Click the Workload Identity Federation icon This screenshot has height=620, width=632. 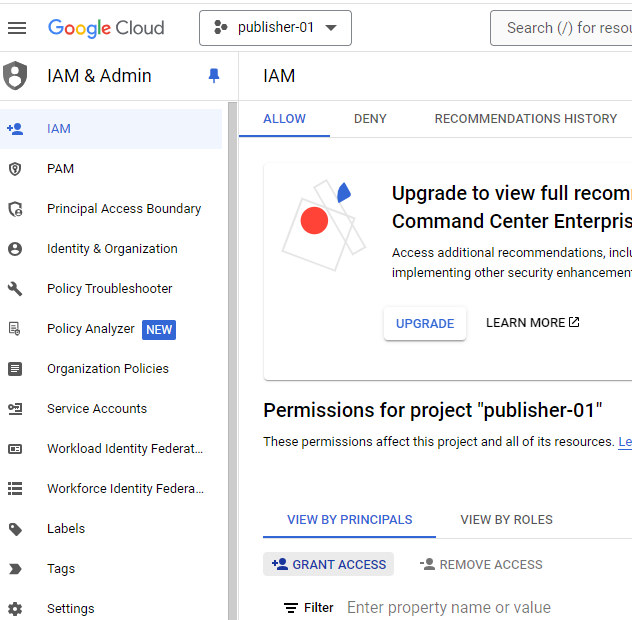pos(15,449)
